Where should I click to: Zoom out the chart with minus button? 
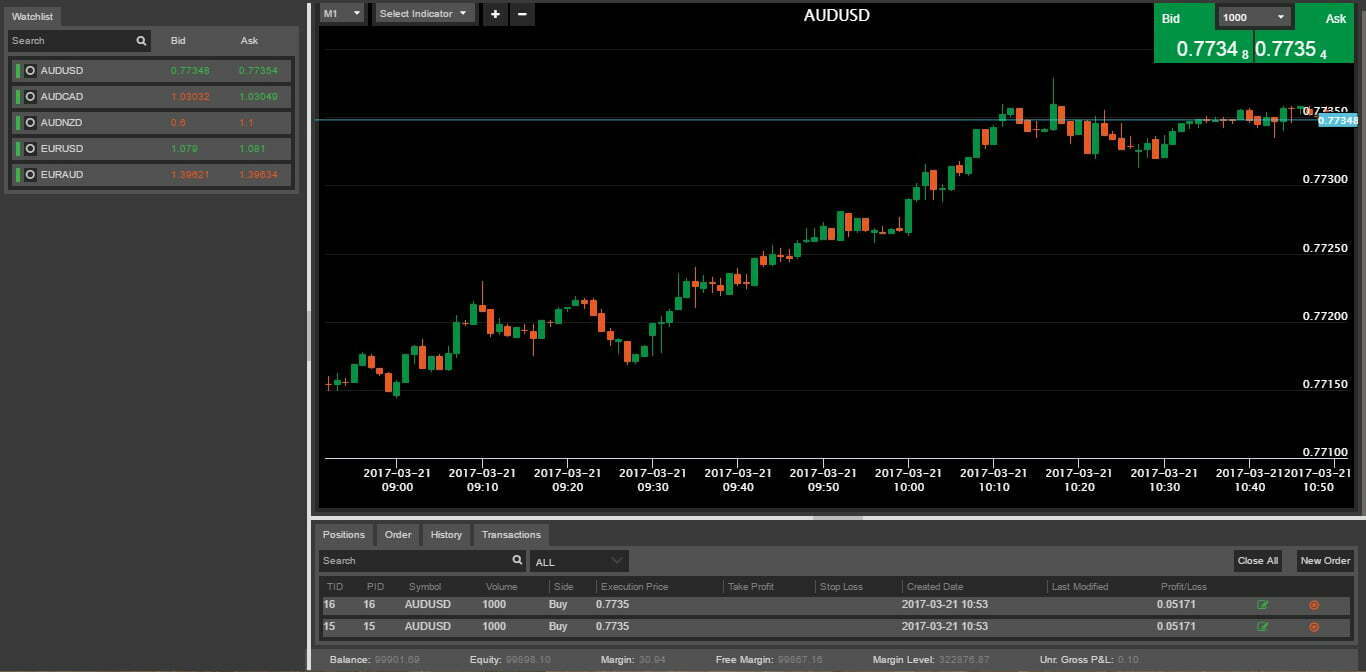click(521, 14)
